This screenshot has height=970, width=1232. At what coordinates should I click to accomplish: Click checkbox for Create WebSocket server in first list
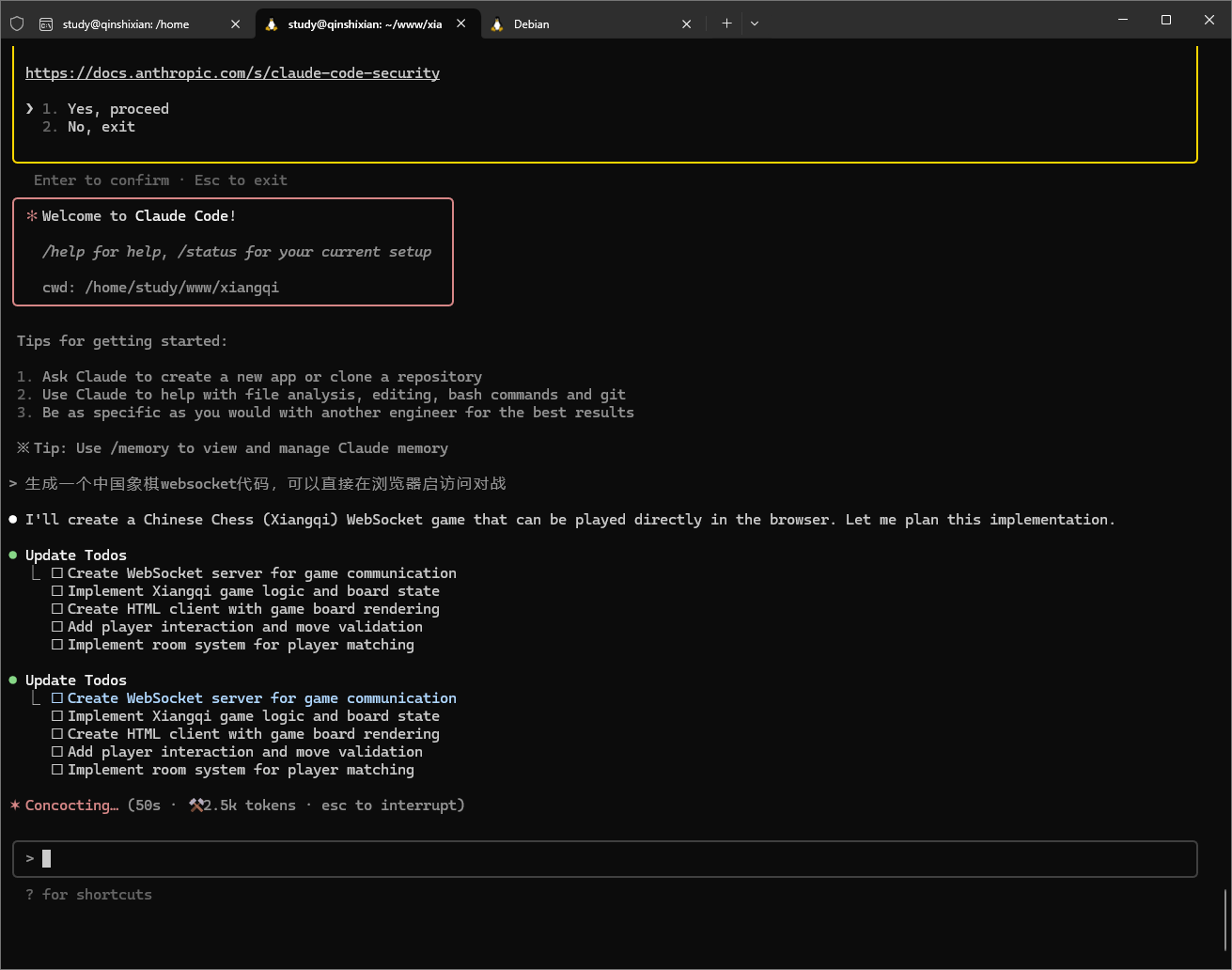click(x=57, y=573)
